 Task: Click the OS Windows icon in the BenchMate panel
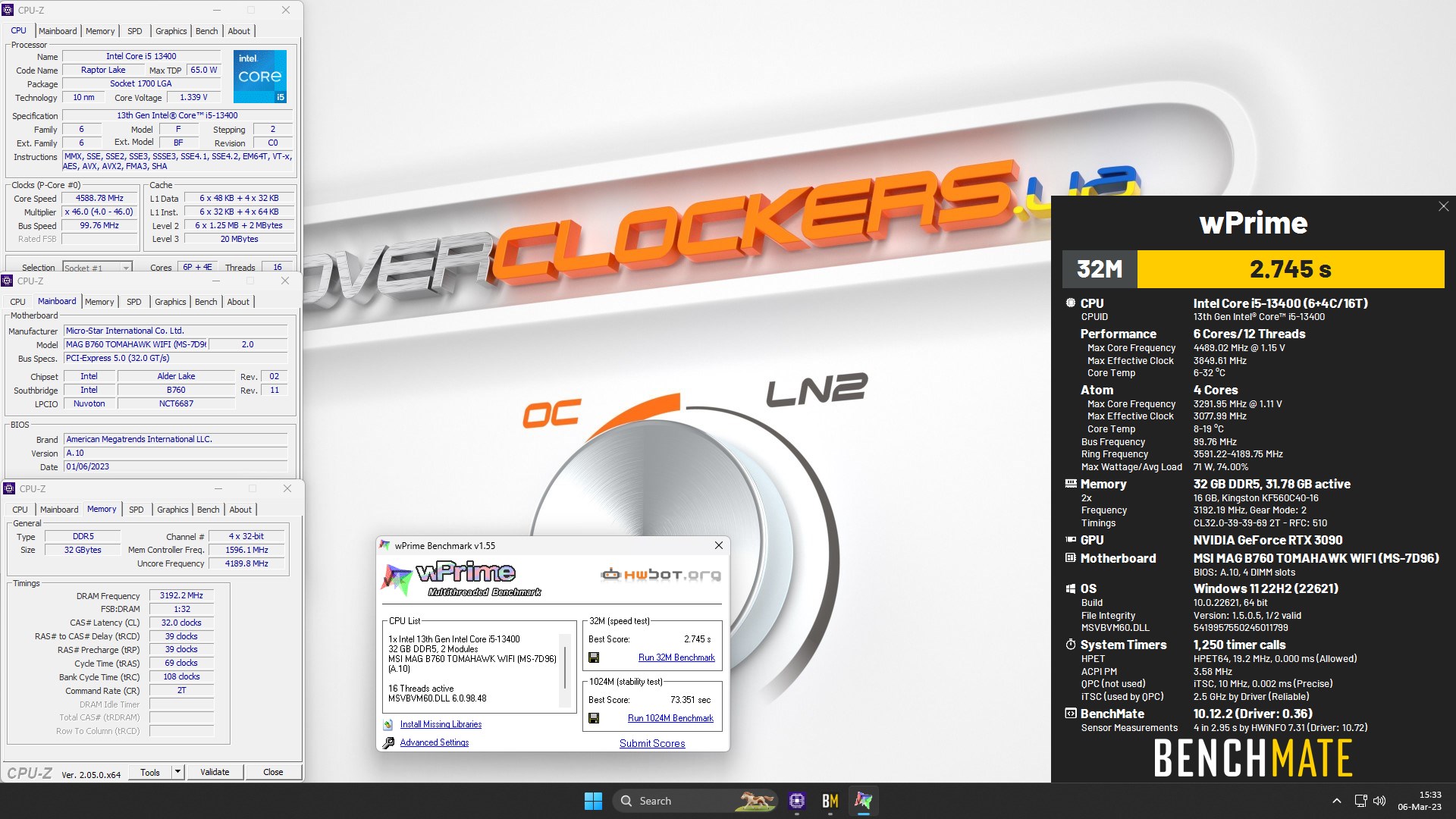[x=1070, y=588]
